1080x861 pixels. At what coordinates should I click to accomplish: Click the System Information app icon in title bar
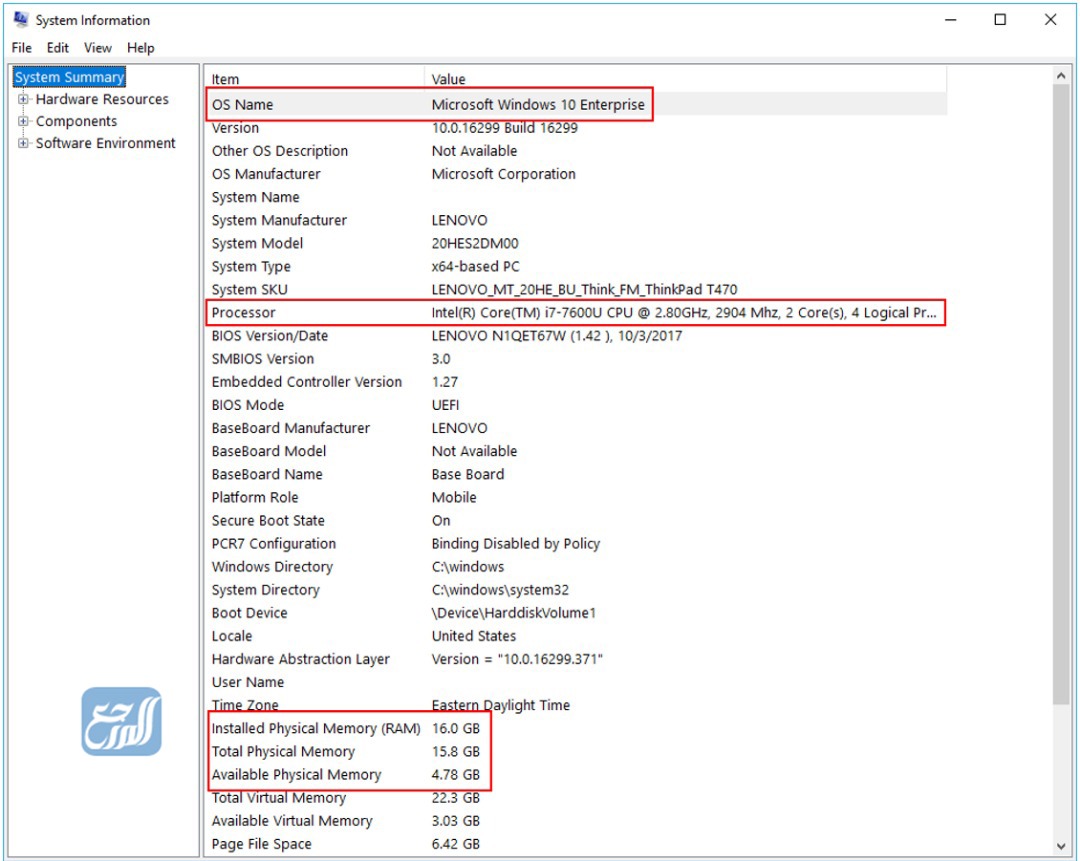(20, 20)
